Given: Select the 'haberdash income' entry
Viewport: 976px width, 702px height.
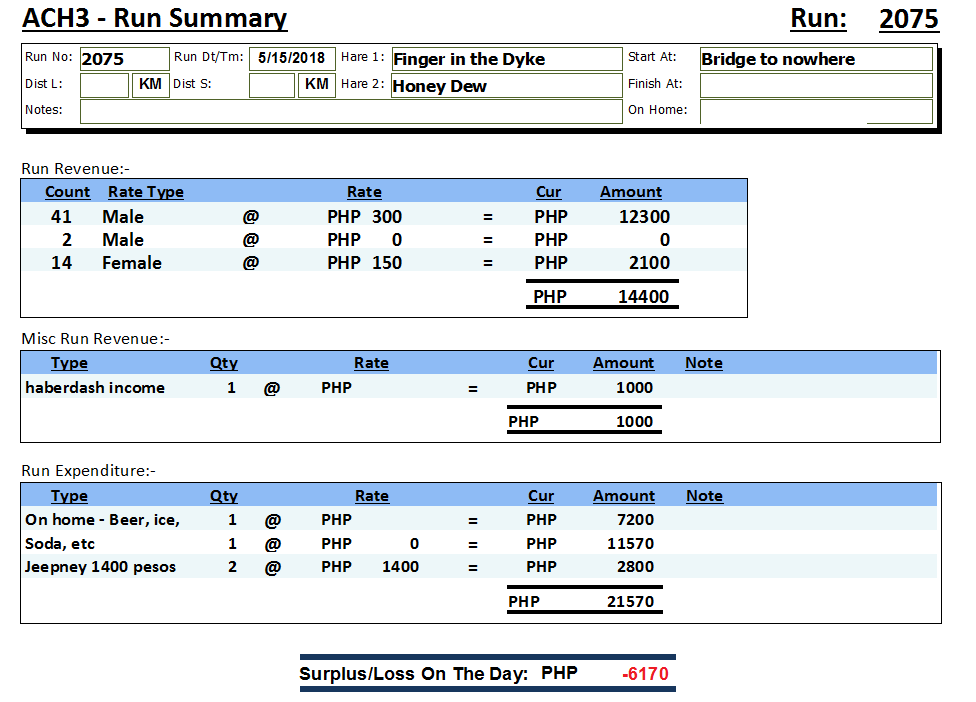Looking at the screenshot, I should tap(95, 388).
